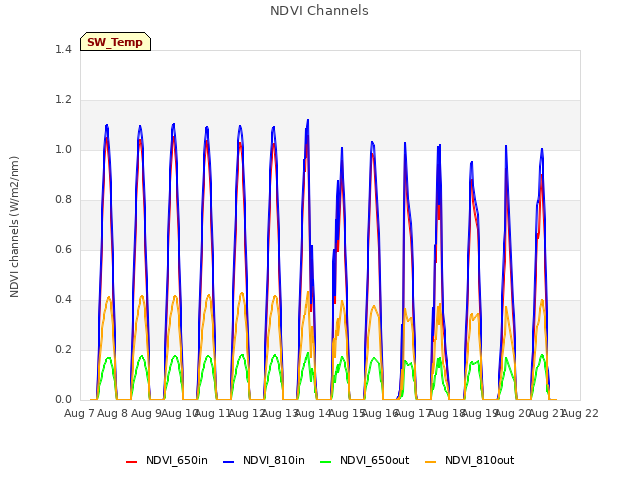The height and width of the screenshot is (480, 640).
Task: Click the Aug 19 x-axis label
Action: point(480,413)
